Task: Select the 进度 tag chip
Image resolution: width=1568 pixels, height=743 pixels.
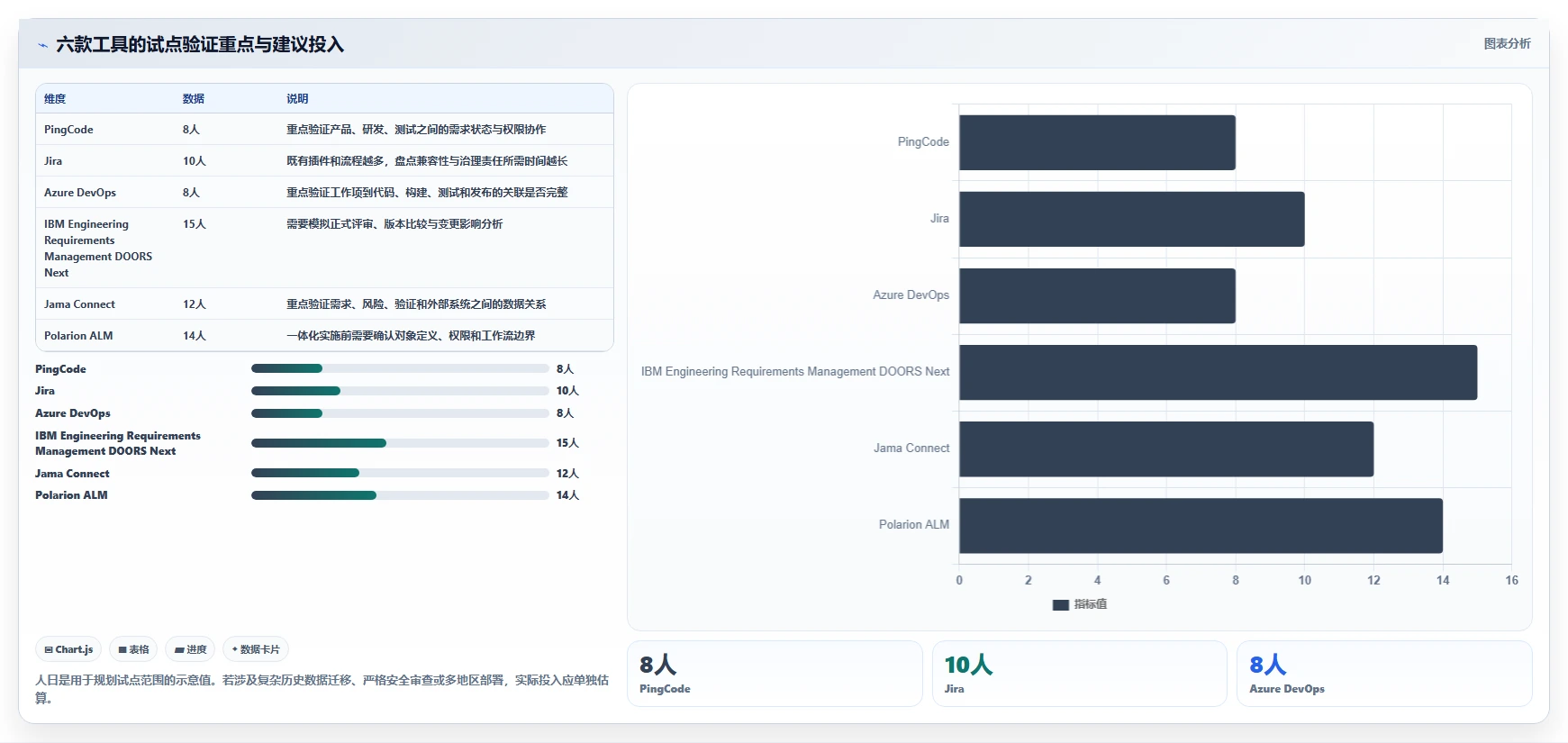Action: [x=190, y=649]
